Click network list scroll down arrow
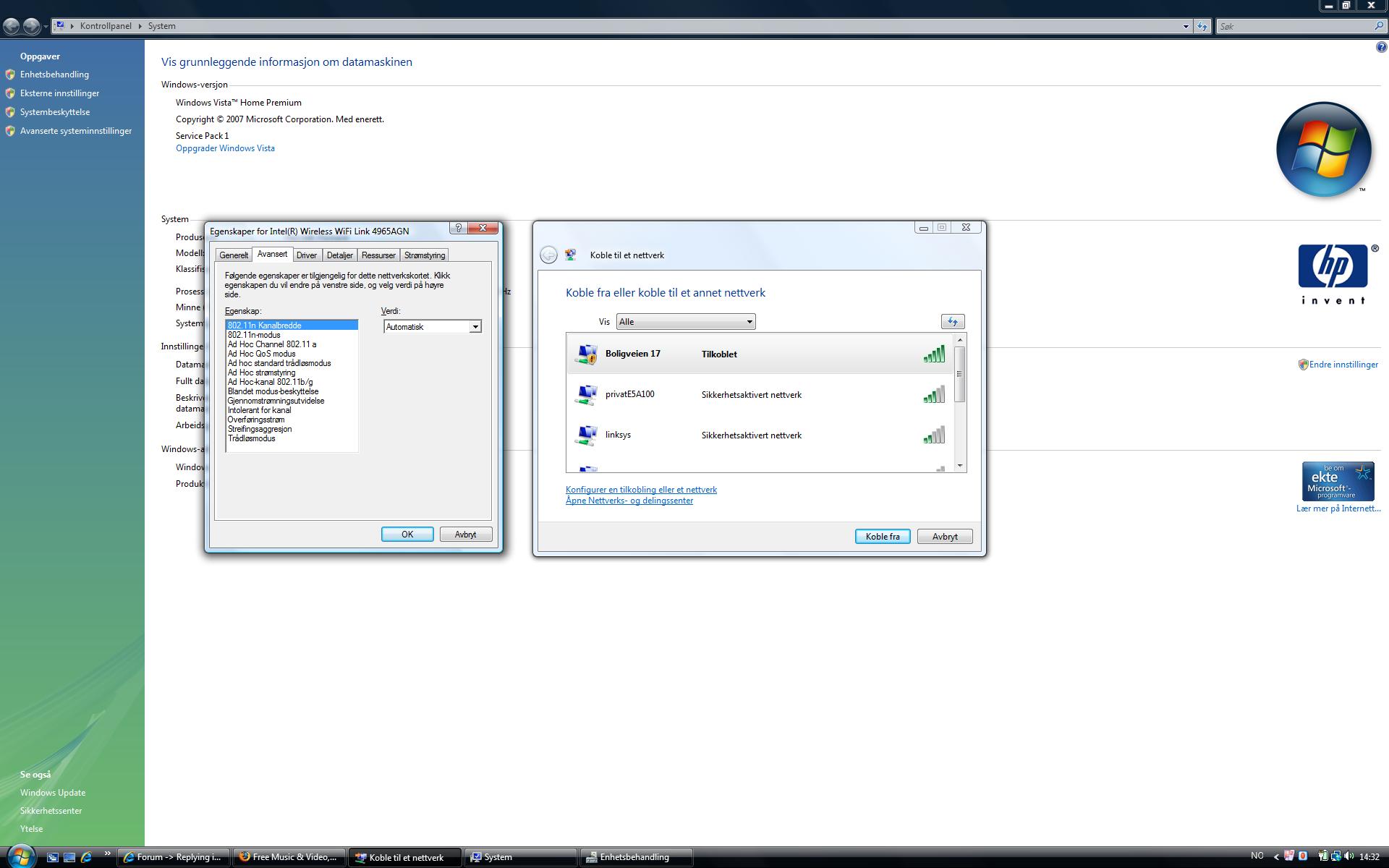This screenshot has width=1389, height=868. click(960, 466)
